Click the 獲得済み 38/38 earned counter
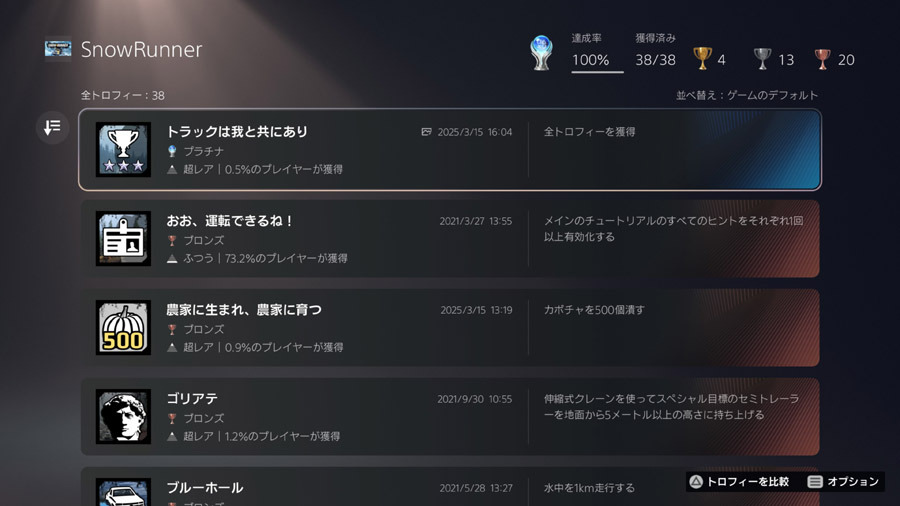This screenshot has height=506, width=900. (x=655, y=50)
